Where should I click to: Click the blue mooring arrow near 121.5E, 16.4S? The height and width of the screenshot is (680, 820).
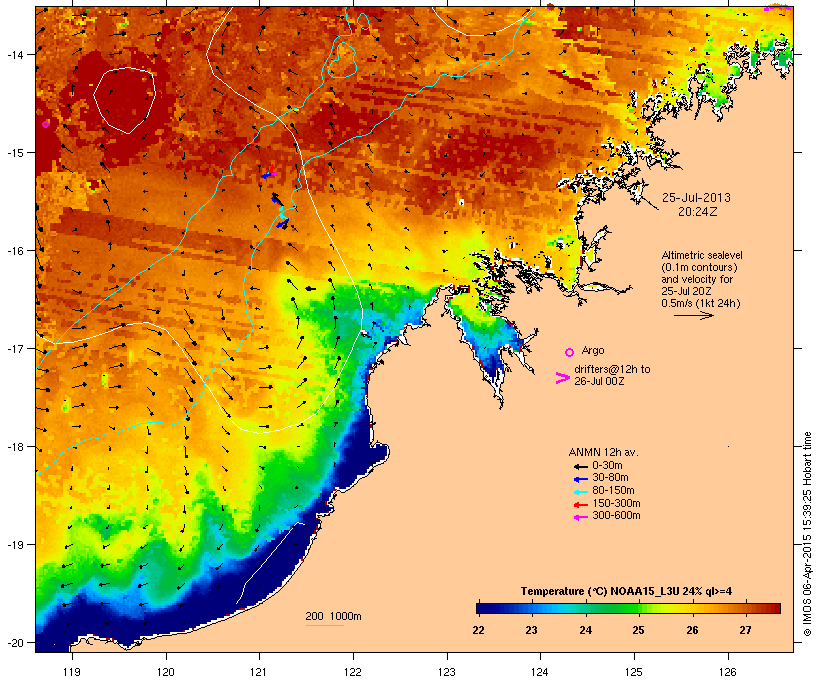[x=310, y=288]
